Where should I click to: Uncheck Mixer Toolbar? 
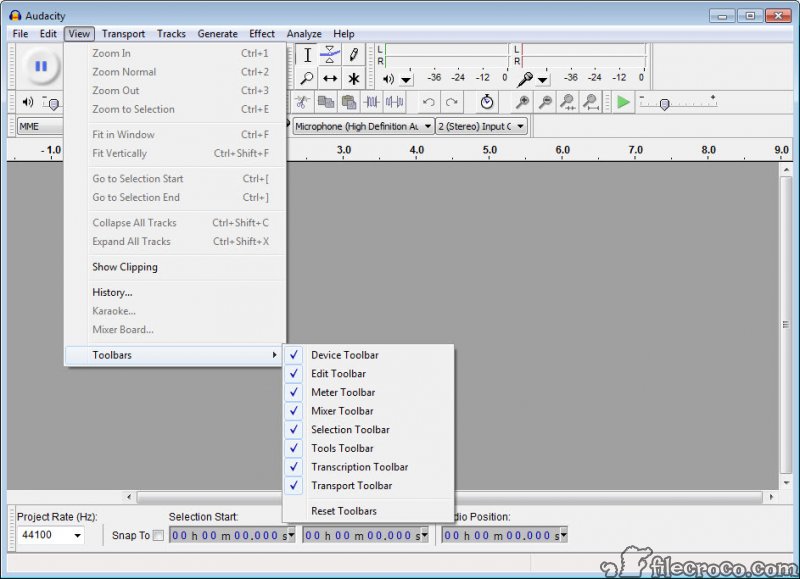coord(367,411)
